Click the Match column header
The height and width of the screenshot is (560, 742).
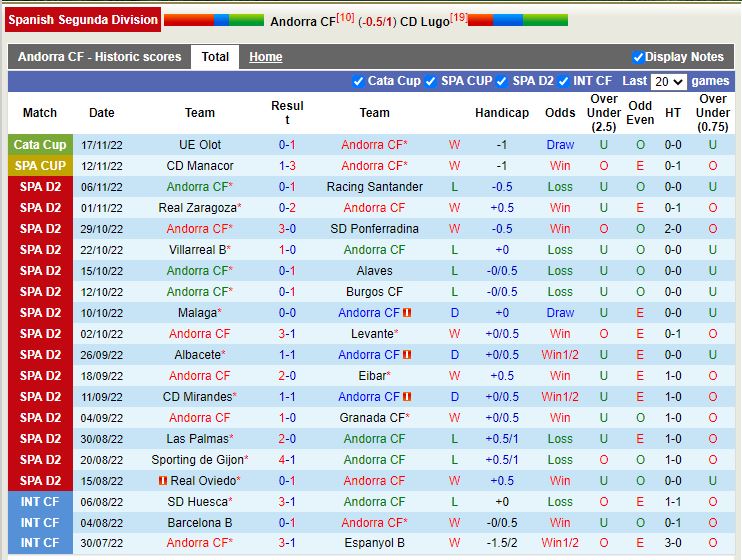coord(40,113)
